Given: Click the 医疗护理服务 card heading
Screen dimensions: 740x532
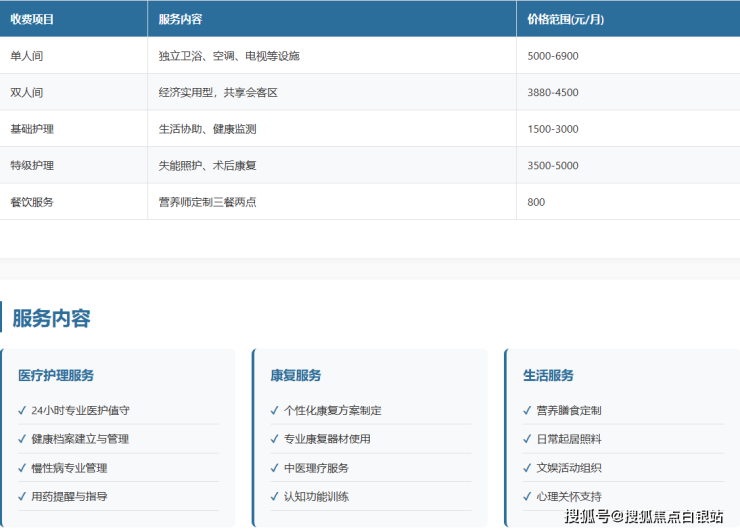Looking at the screenshot, I should pyautogui.click(x=56, y=376).
